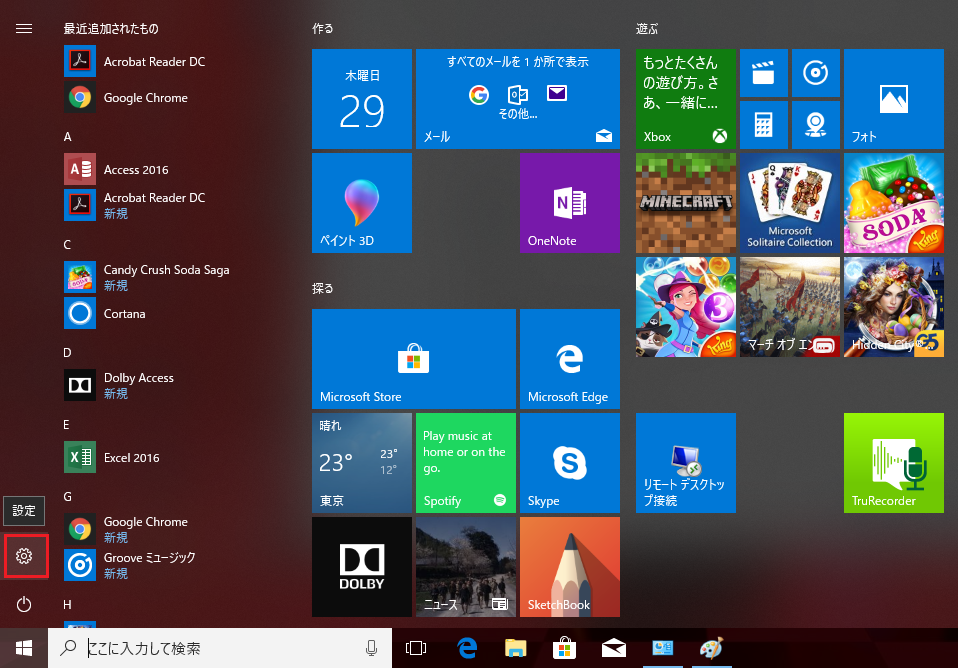Select the letter D group header
Image resolution: width=958 pixels, height=668 pixels.
coord(67,353)
